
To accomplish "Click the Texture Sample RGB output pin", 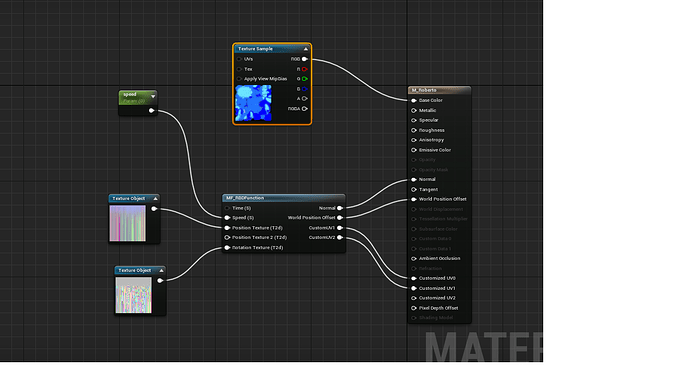I will click(x=305, y=59).
